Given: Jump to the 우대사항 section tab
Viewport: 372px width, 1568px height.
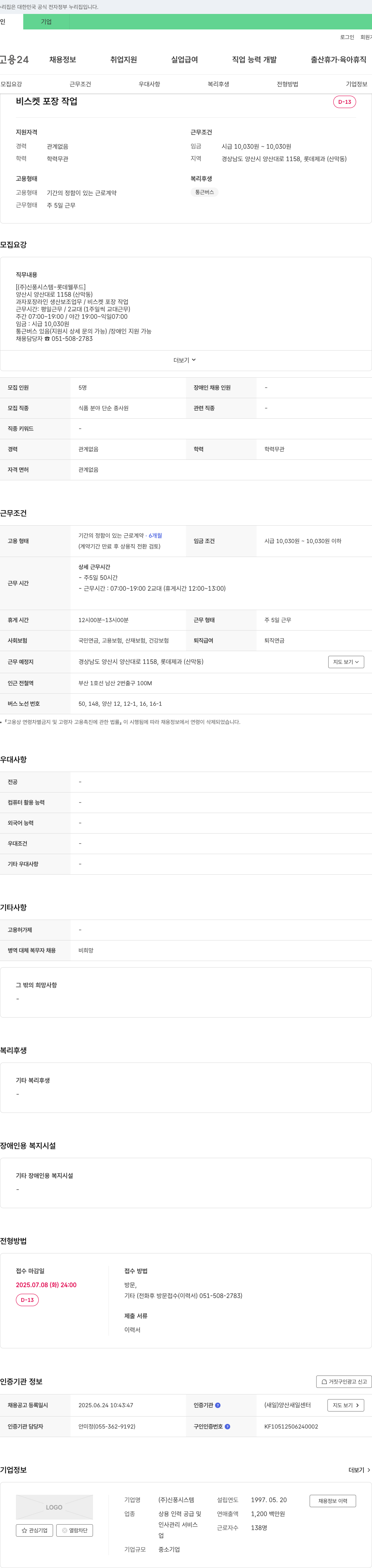Looking at the screenshot, I should (149, 84).
